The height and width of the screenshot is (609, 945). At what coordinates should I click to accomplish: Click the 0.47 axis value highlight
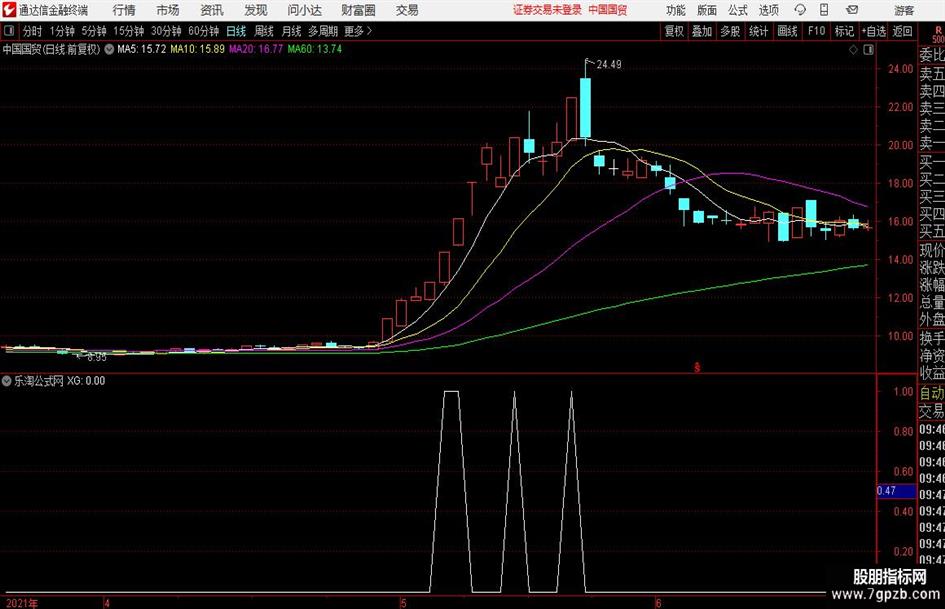tap(896, 491)
